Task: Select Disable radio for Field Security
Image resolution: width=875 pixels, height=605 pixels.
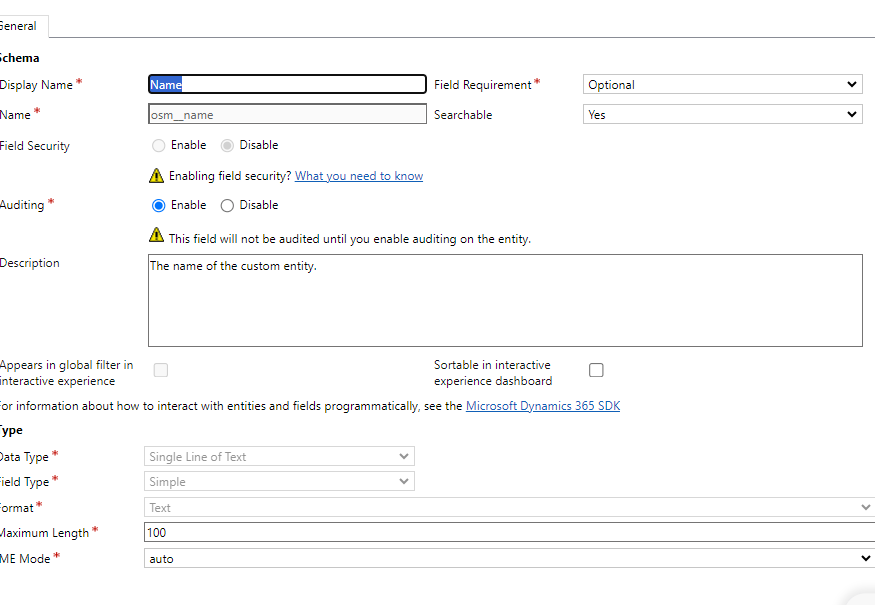Action: 227,146
